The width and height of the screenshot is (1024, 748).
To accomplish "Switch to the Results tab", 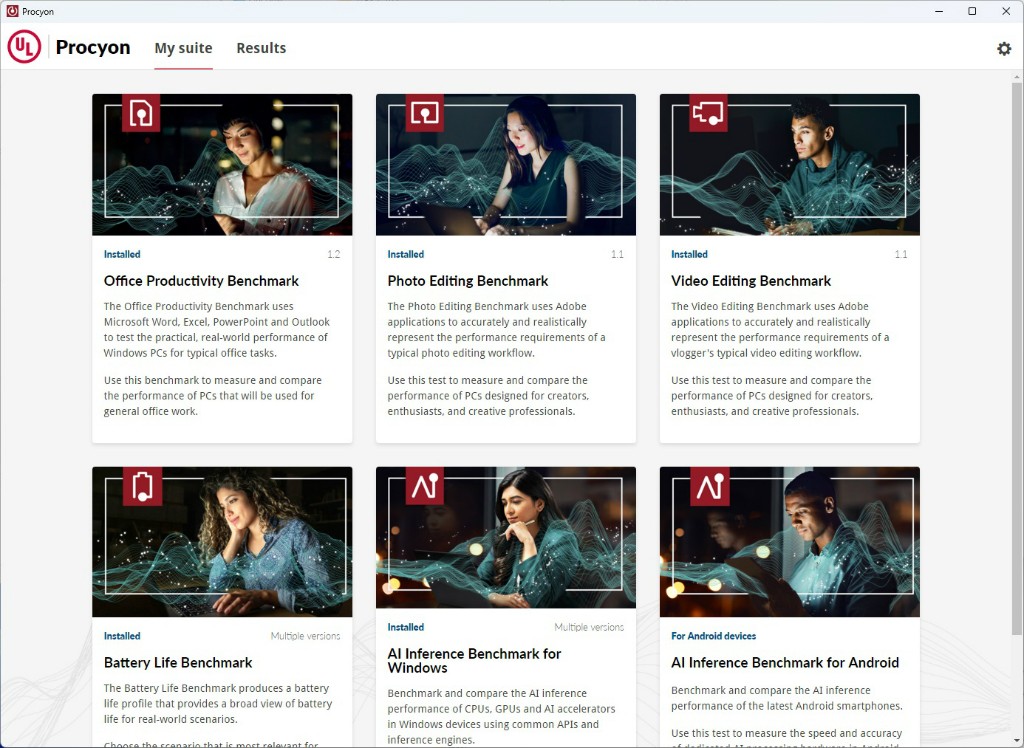I will tap(261, 48).
